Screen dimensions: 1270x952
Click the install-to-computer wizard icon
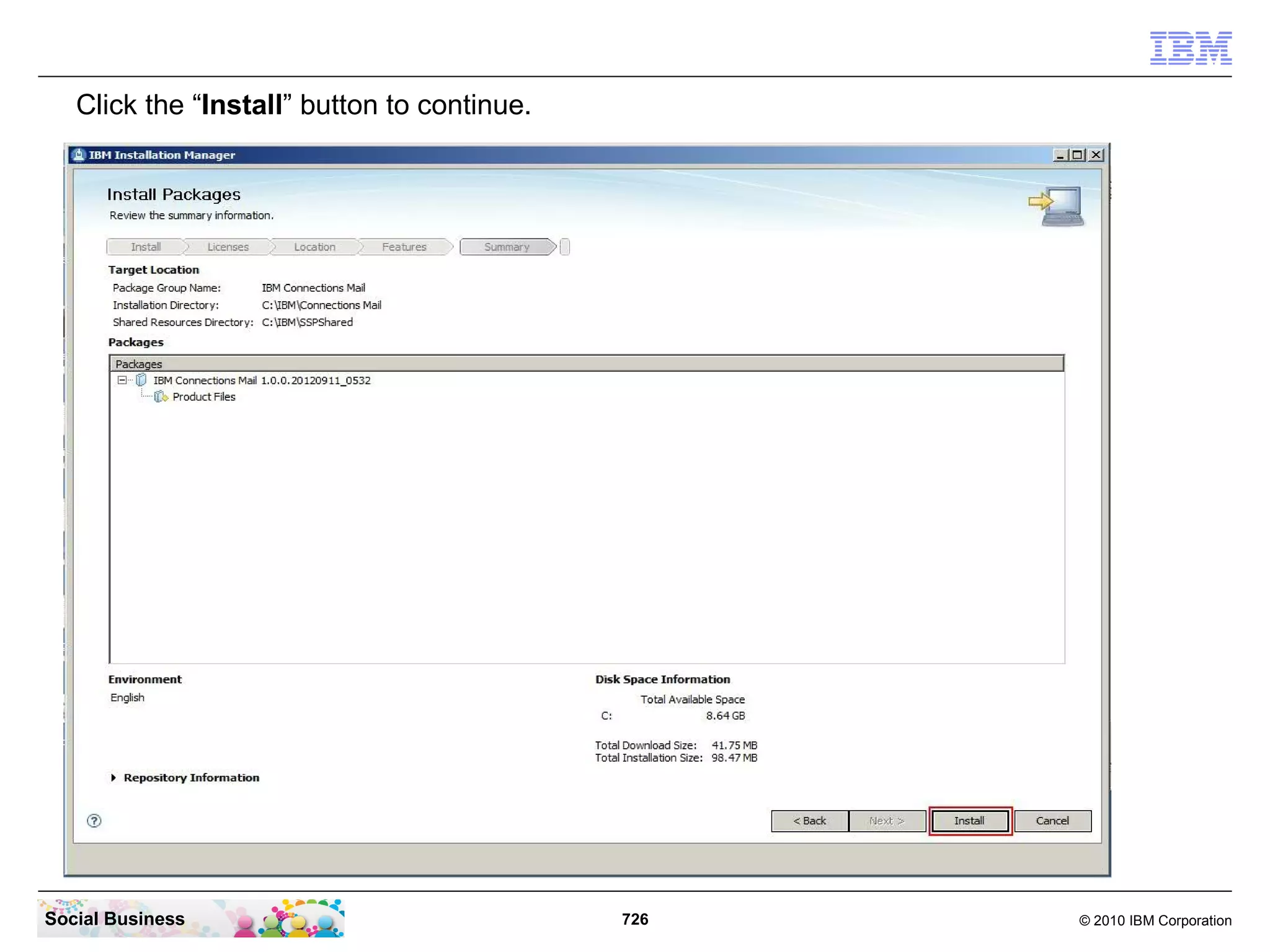pos(1057,206)
